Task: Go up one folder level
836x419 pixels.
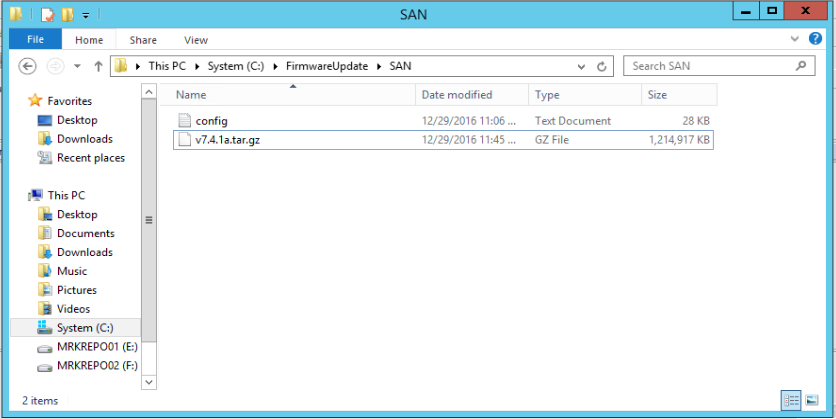Action: pyautogui.click(x=98, y=66)
